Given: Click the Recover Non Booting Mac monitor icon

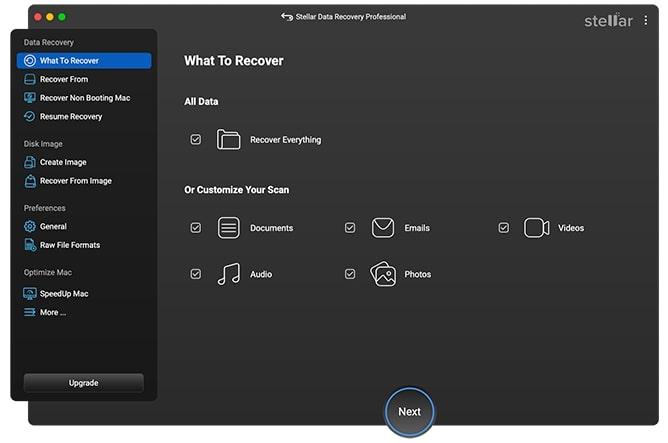Looking at the screenshot, I should pyautogui.click(x=30, y=98).
